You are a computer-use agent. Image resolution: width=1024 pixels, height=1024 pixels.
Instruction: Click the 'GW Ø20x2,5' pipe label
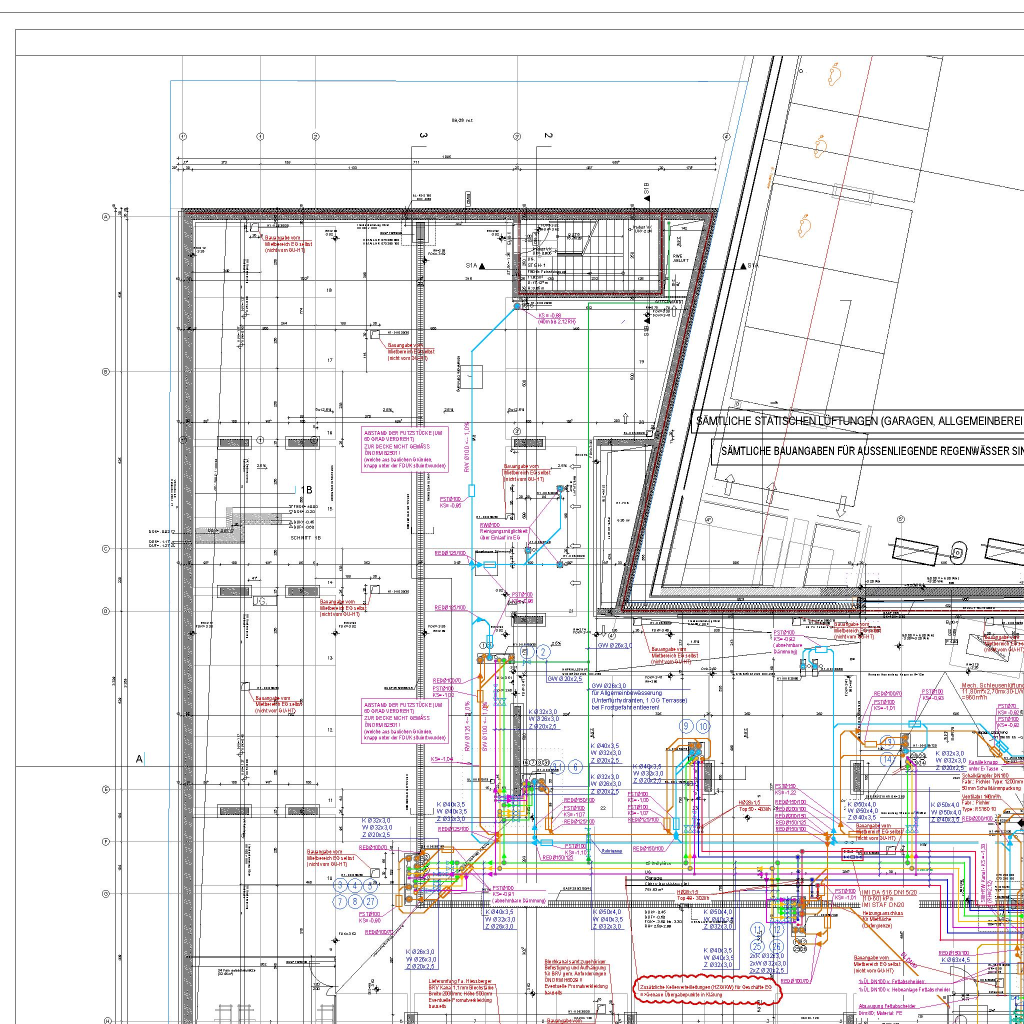click(565, 679)
